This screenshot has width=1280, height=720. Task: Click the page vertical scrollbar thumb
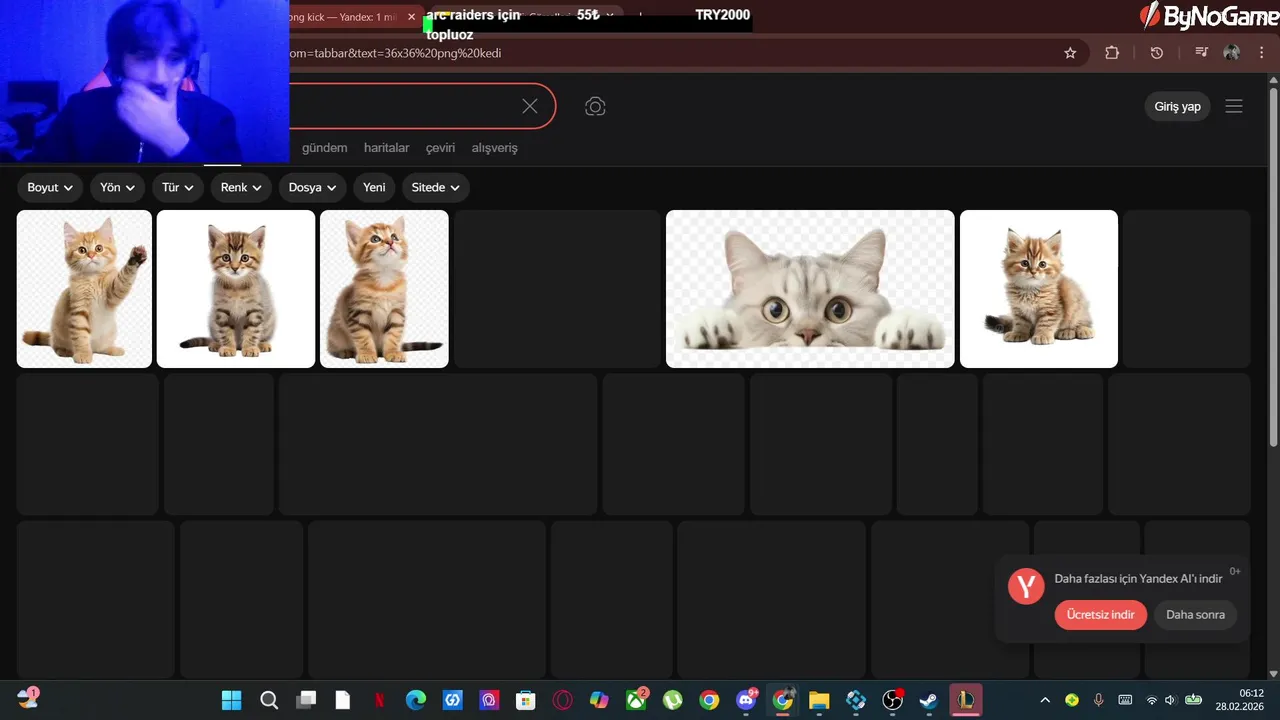[1273, 265]
